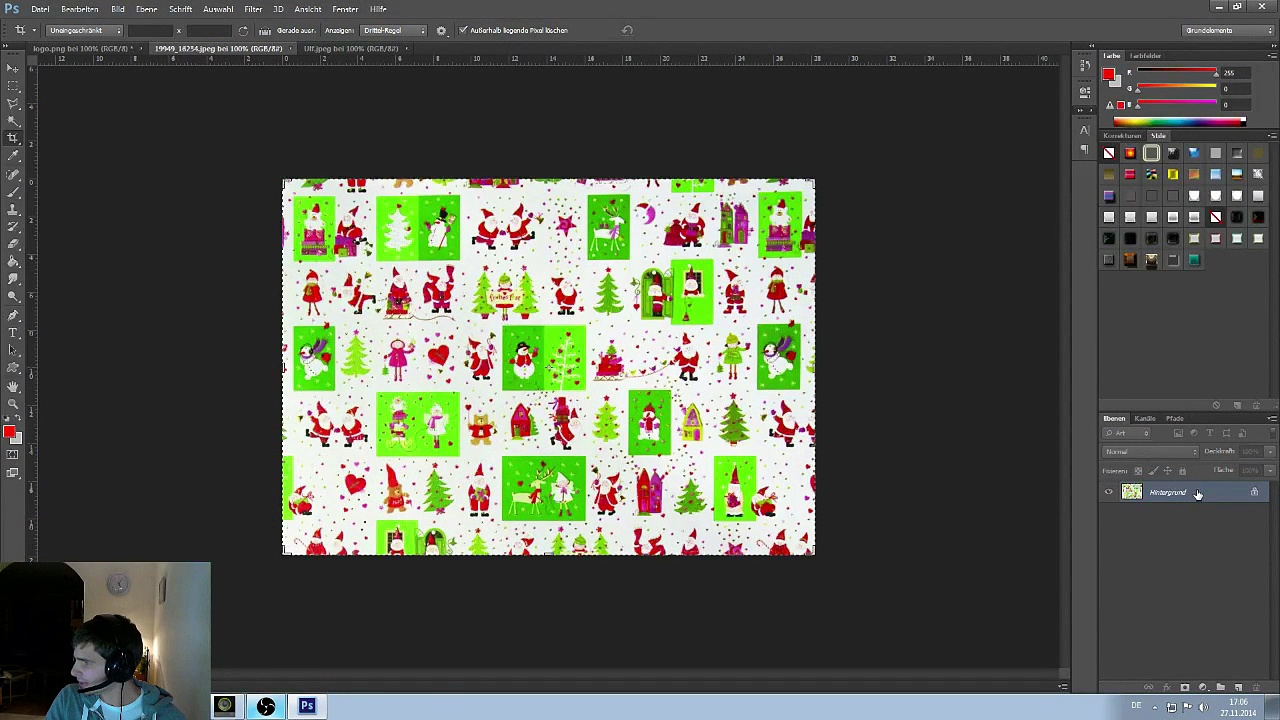
Task: Switch to the Kanäle tab
Action: pos(1145,418)
